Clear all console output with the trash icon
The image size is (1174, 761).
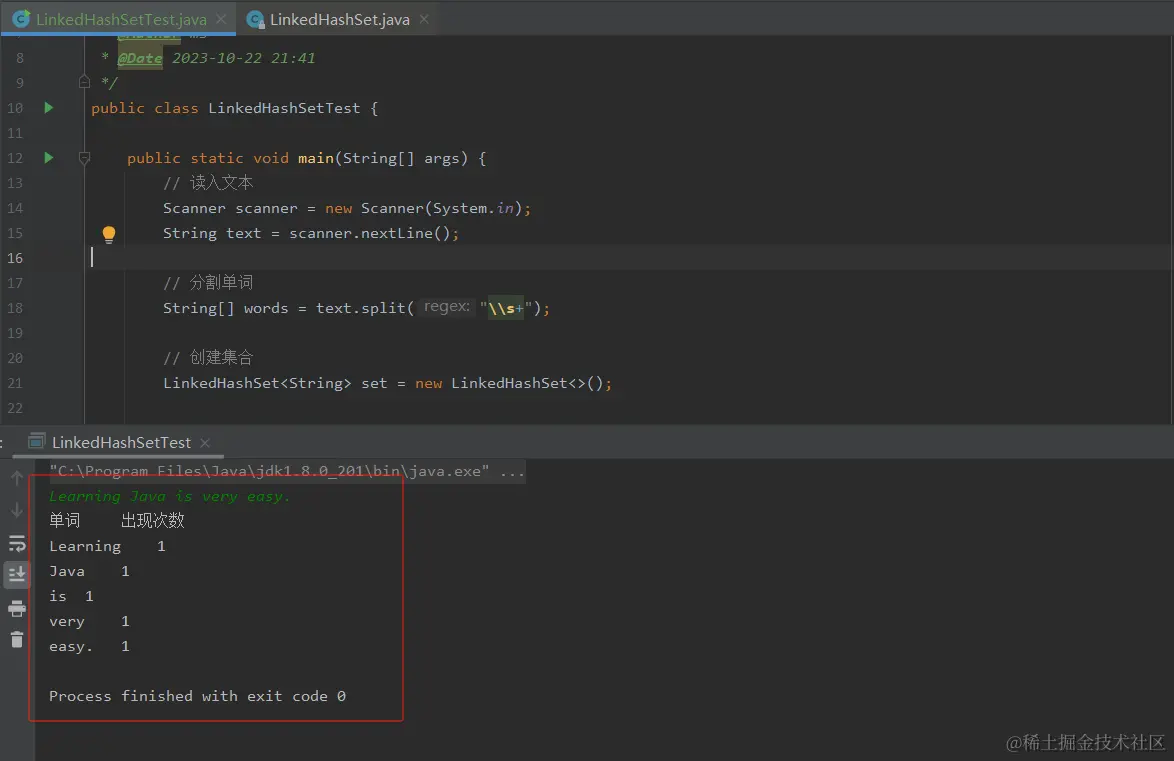click(x=16, y=640)
